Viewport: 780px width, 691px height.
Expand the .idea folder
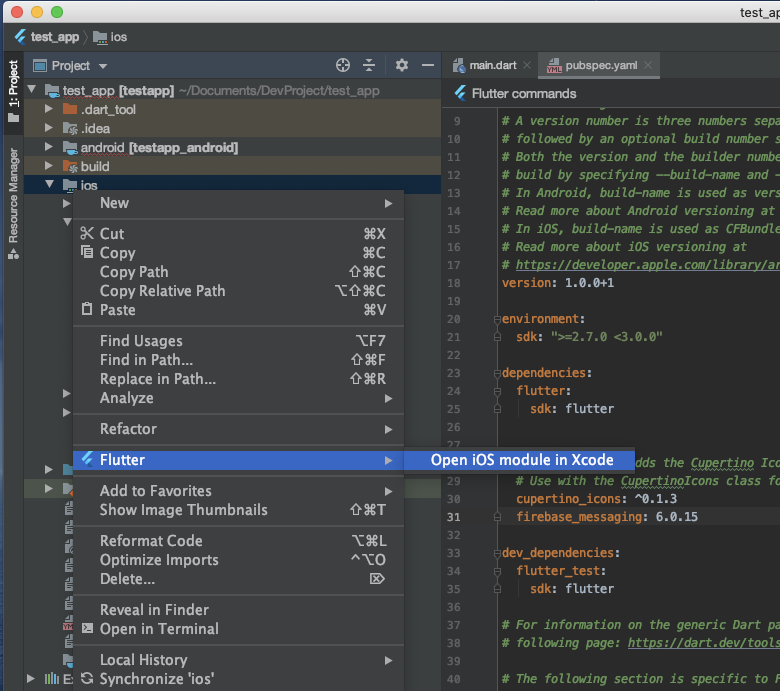[x=49, y=128]
